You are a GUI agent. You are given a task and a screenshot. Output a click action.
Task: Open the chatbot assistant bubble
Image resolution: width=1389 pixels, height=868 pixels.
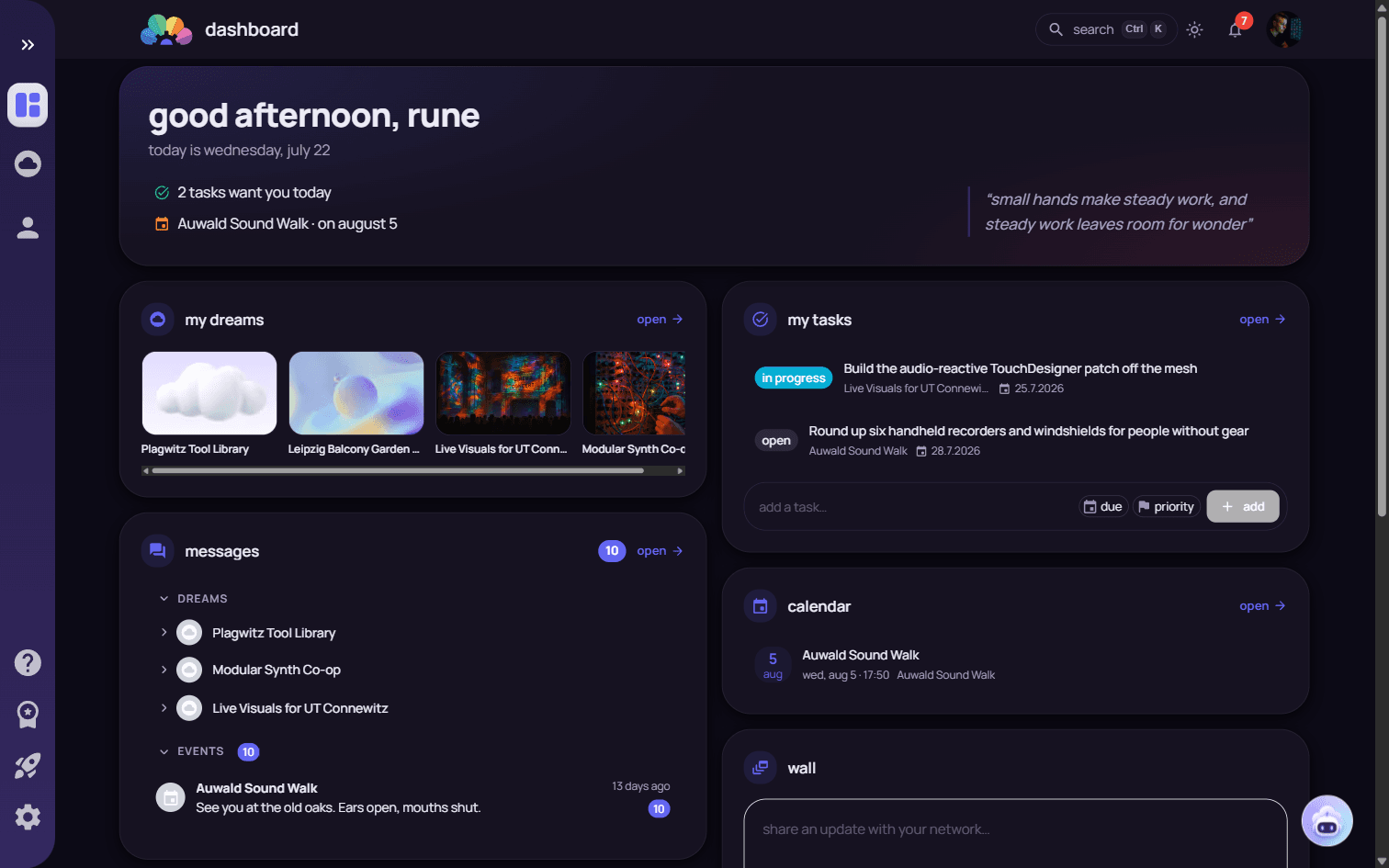tap(1327, 821)
